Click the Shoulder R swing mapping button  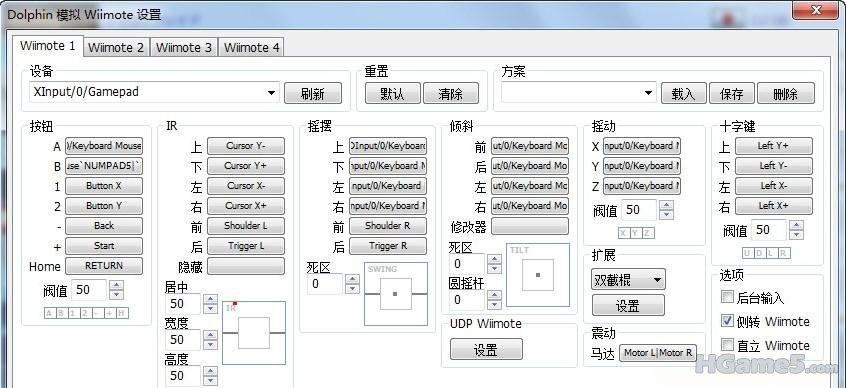387,226
